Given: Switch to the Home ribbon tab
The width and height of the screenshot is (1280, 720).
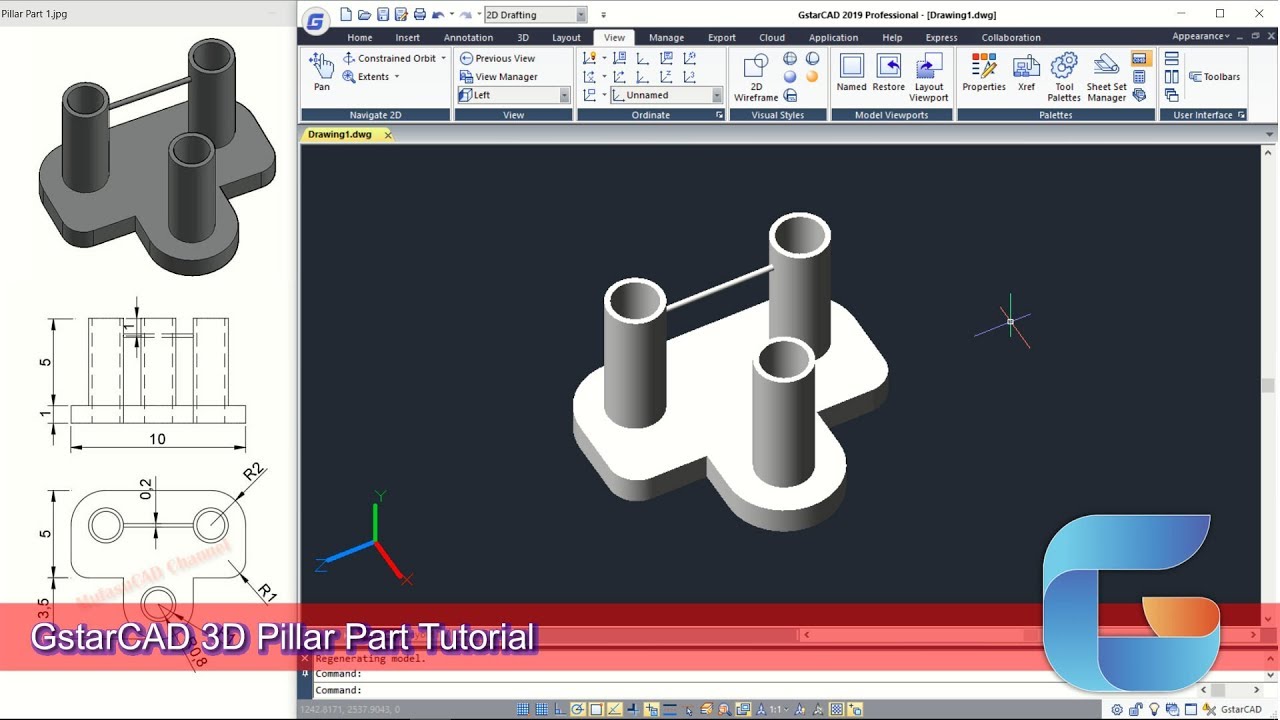Looking at the screenshot, I should pos(360,38).
